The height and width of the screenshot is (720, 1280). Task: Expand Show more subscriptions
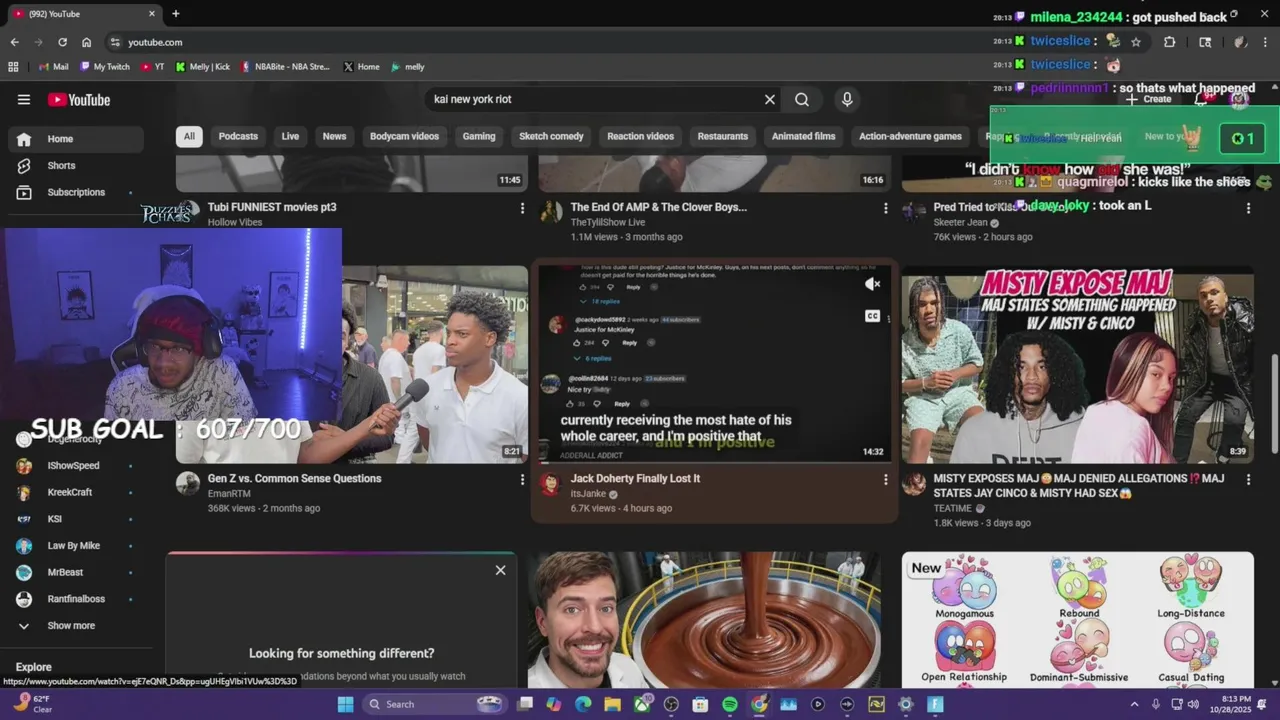(x=76, y=626)
